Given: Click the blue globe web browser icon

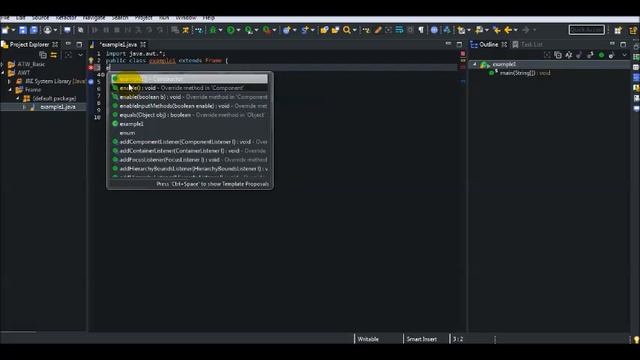Looking at the screenshot, I should [434, 30].
